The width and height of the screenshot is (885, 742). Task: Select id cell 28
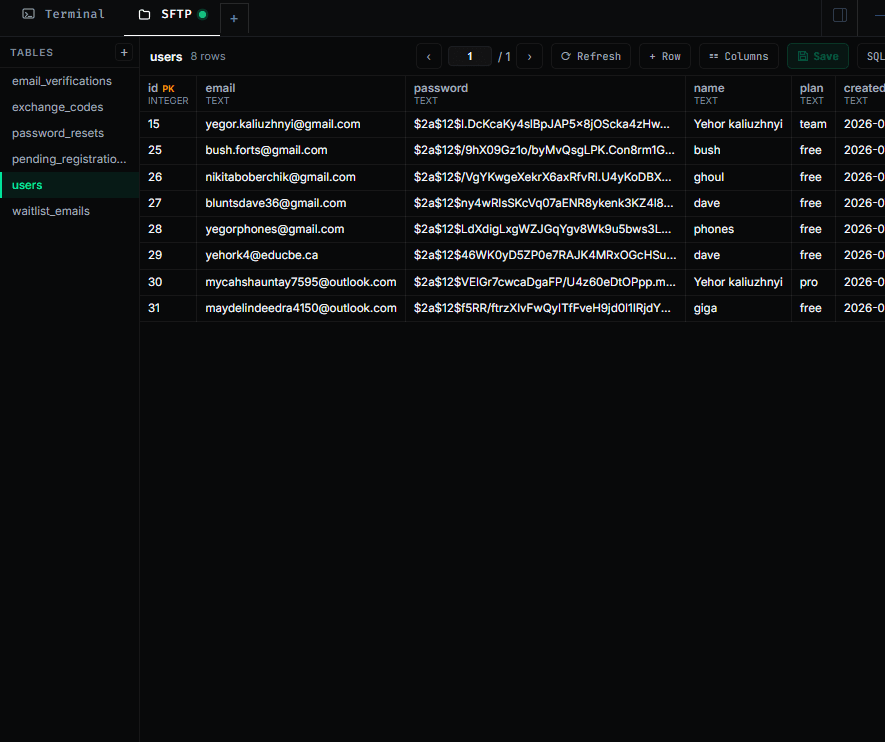pyautogui.click(x=168, y=229)
